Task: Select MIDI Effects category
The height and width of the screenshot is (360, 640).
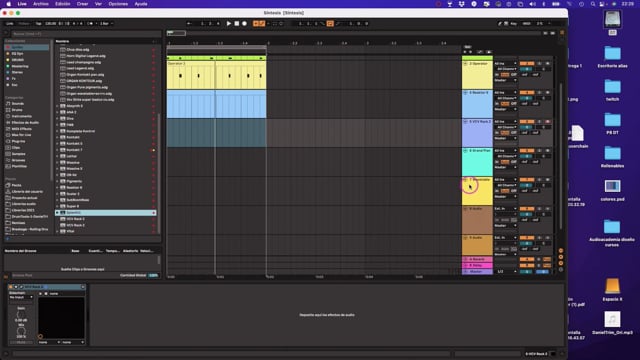Action: tap(22, 129)
